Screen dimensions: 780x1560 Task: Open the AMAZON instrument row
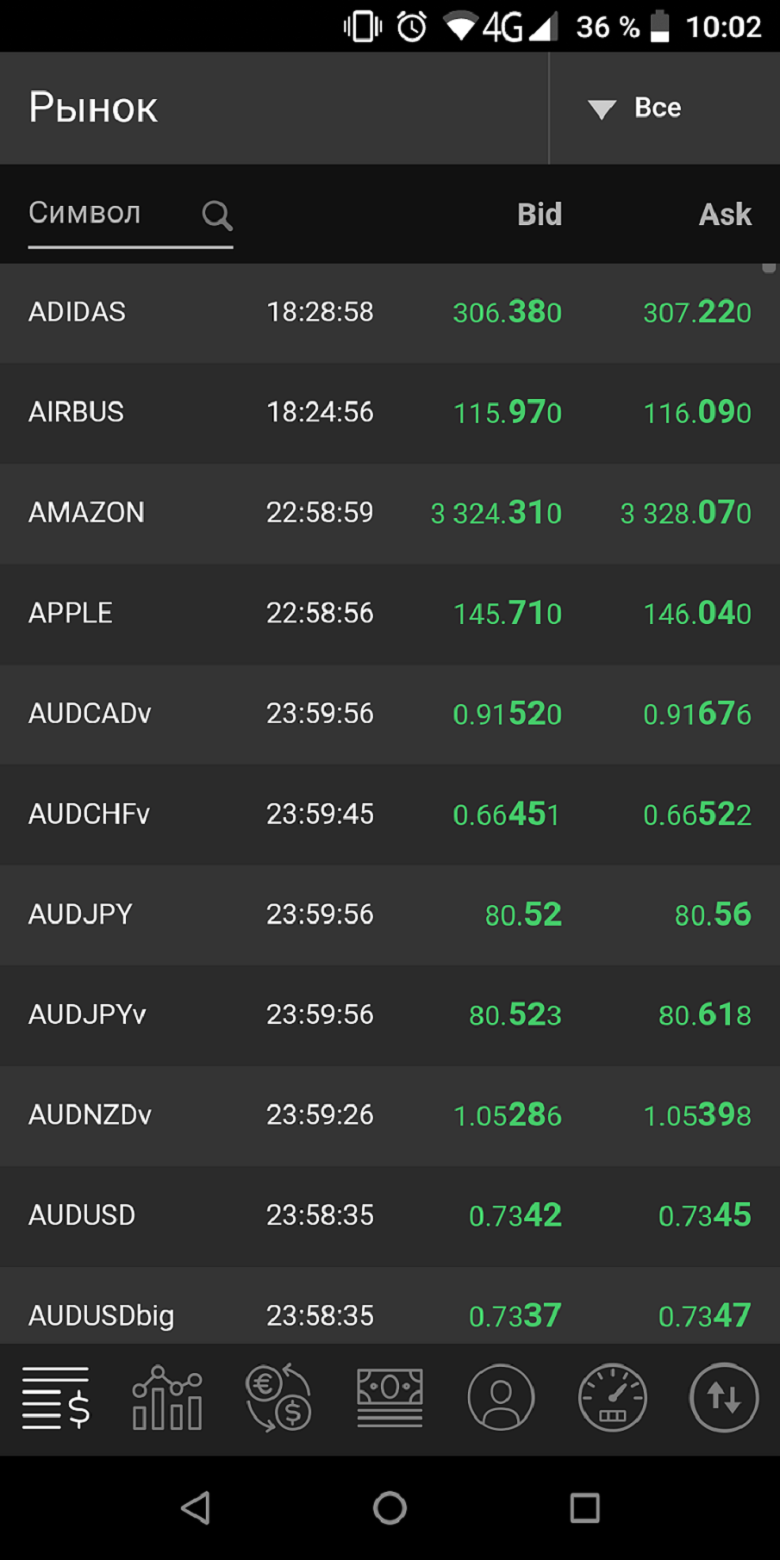390,513
